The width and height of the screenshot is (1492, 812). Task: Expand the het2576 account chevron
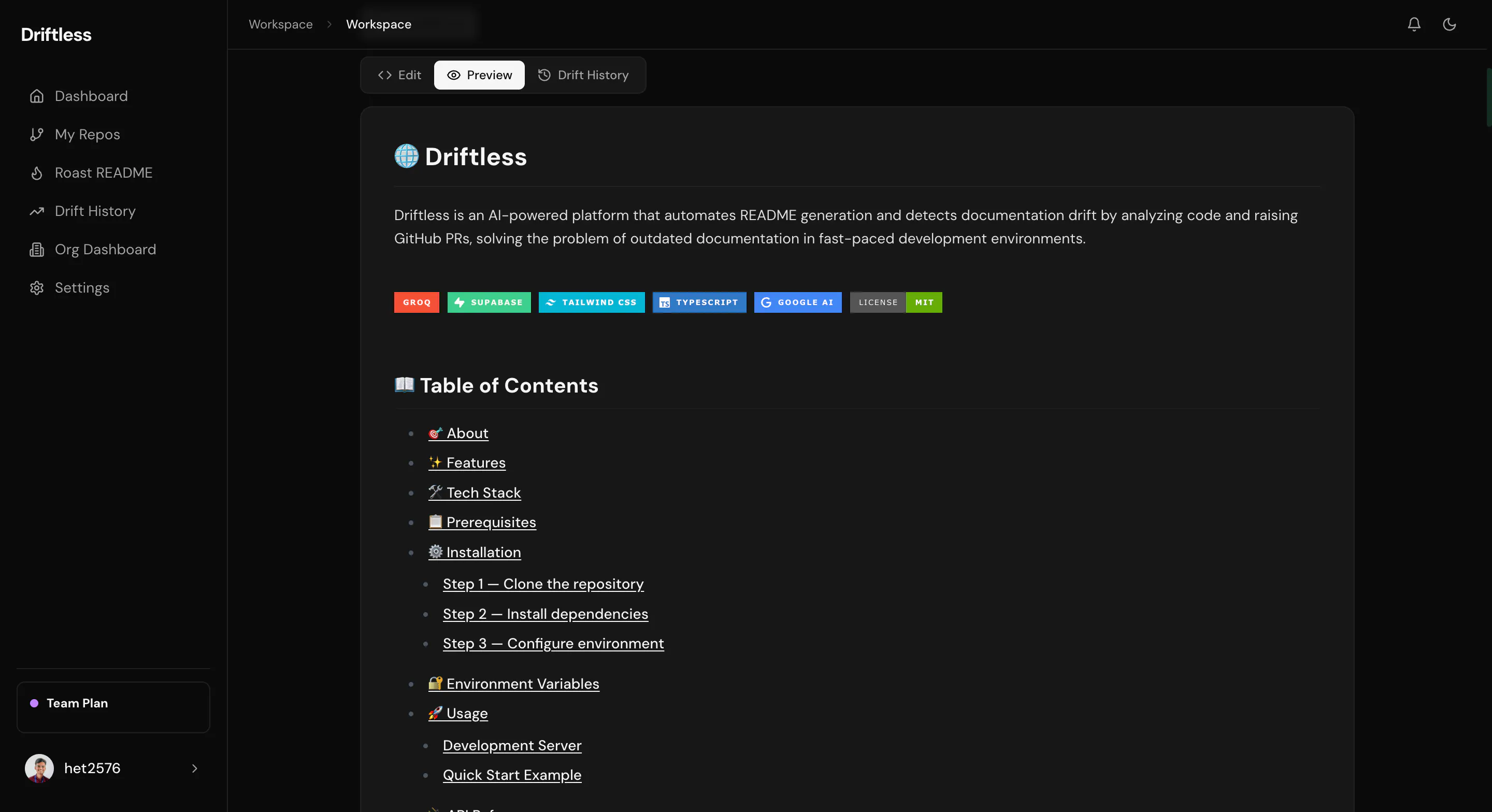tap(195, 769)
